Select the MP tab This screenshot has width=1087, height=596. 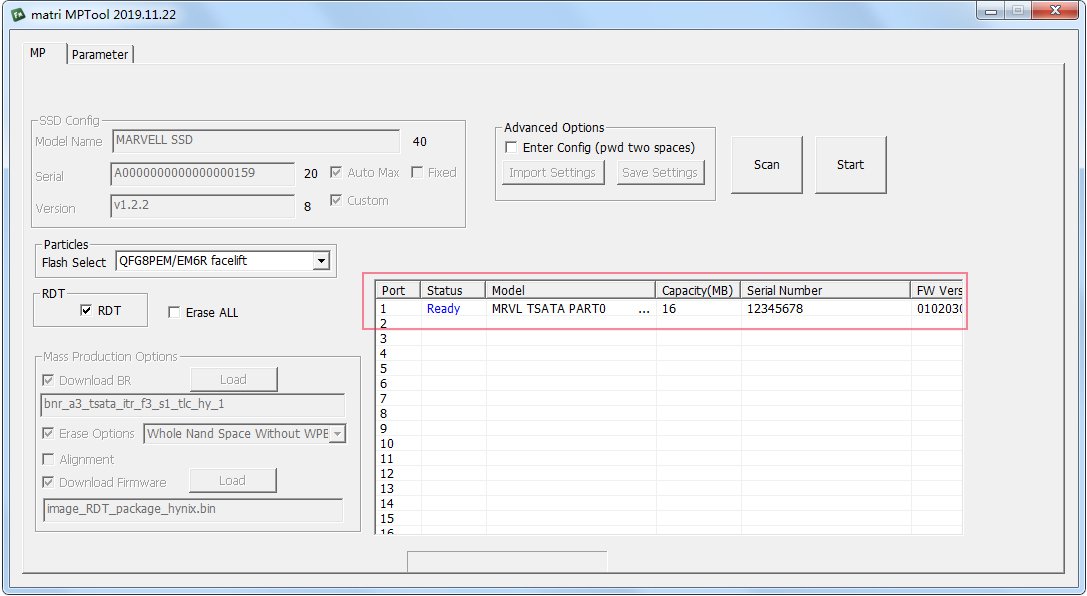38,53
